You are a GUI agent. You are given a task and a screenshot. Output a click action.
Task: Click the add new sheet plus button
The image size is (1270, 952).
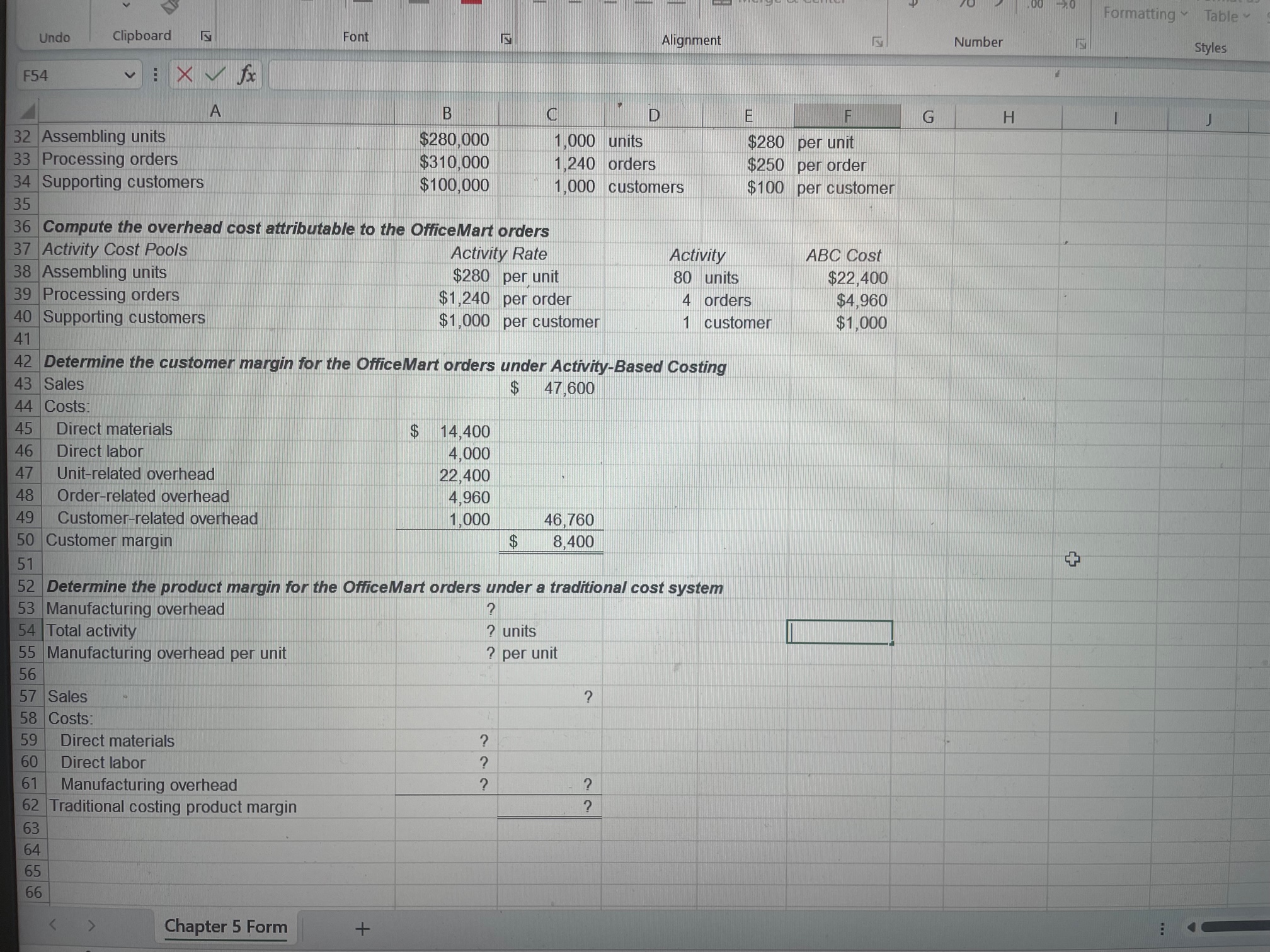(x=362, y=927)
